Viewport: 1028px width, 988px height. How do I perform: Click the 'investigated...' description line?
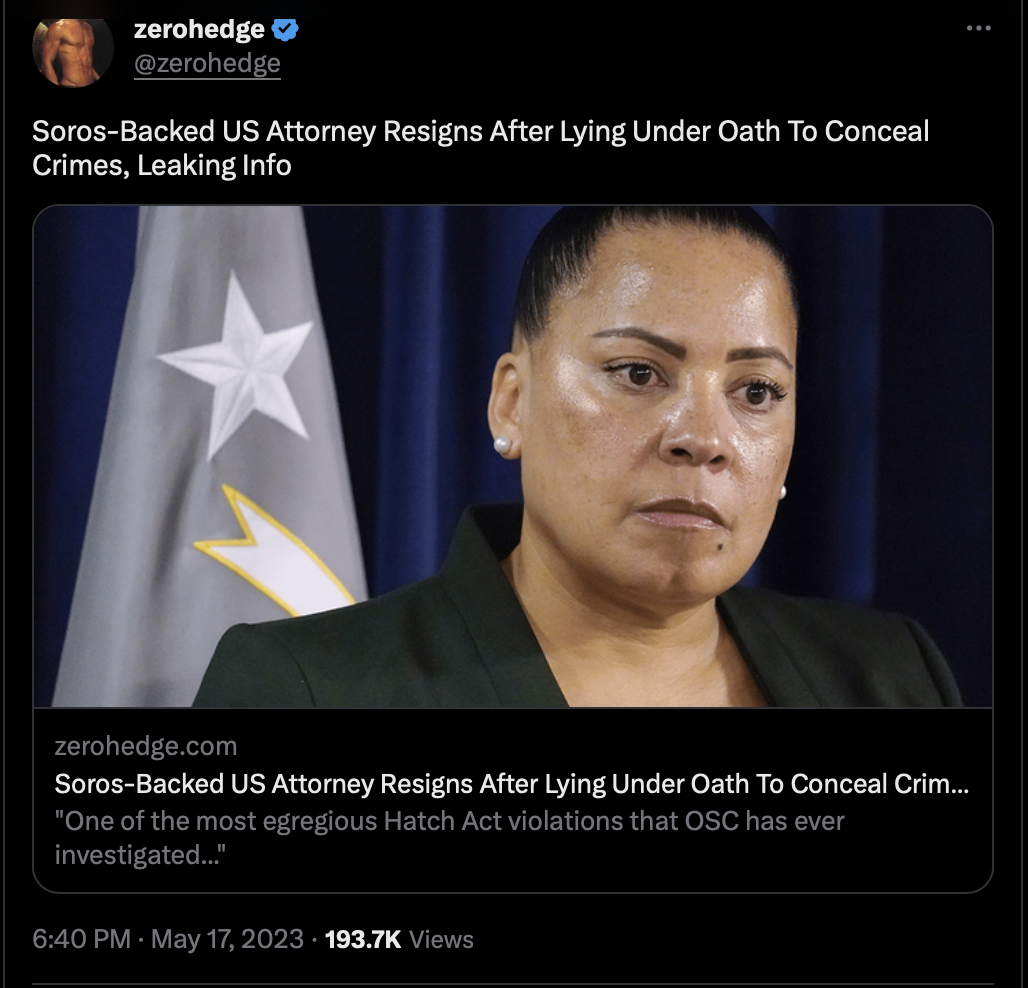[140, 855]
